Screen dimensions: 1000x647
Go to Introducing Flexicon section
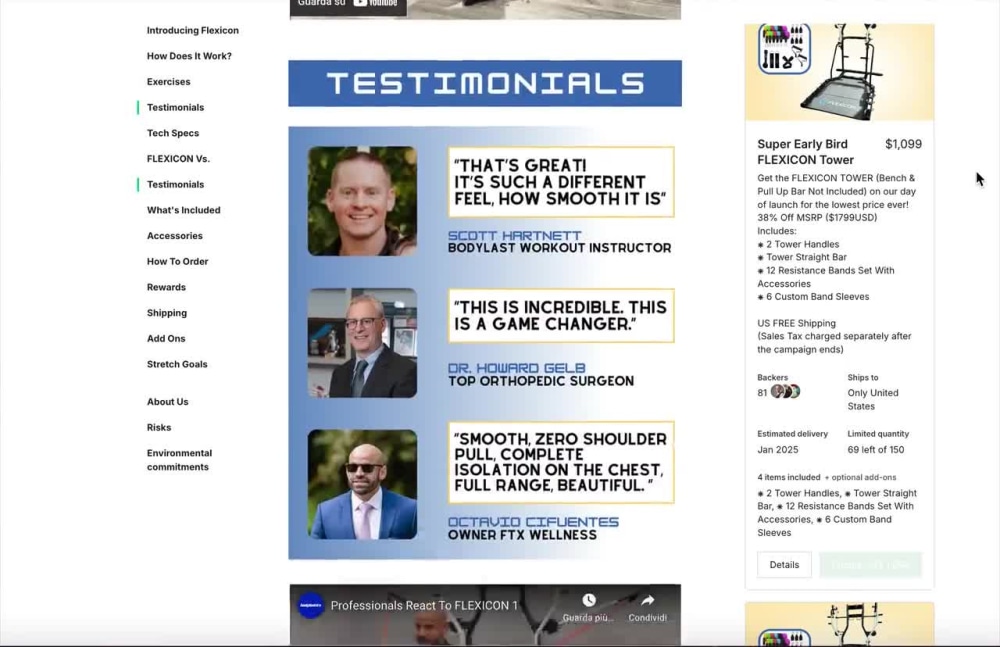coord(193,30)
